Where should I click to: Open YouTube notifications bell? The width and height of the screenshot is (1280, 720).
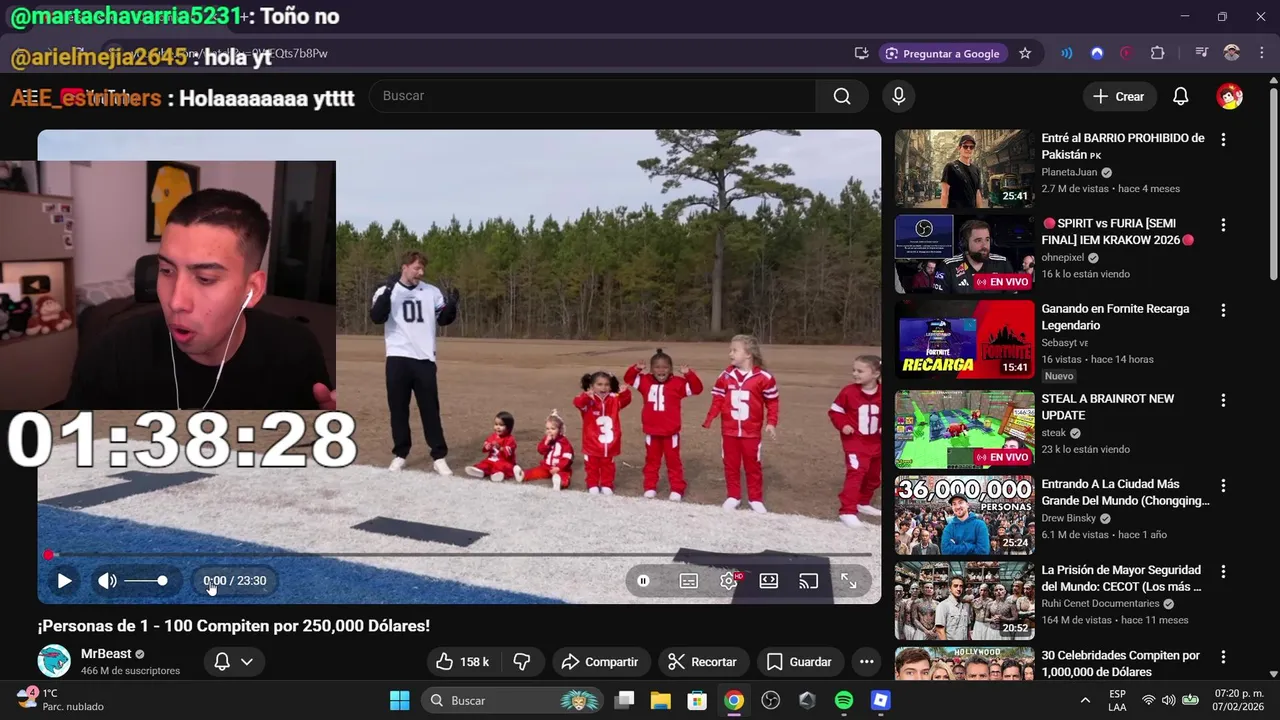1180,96
